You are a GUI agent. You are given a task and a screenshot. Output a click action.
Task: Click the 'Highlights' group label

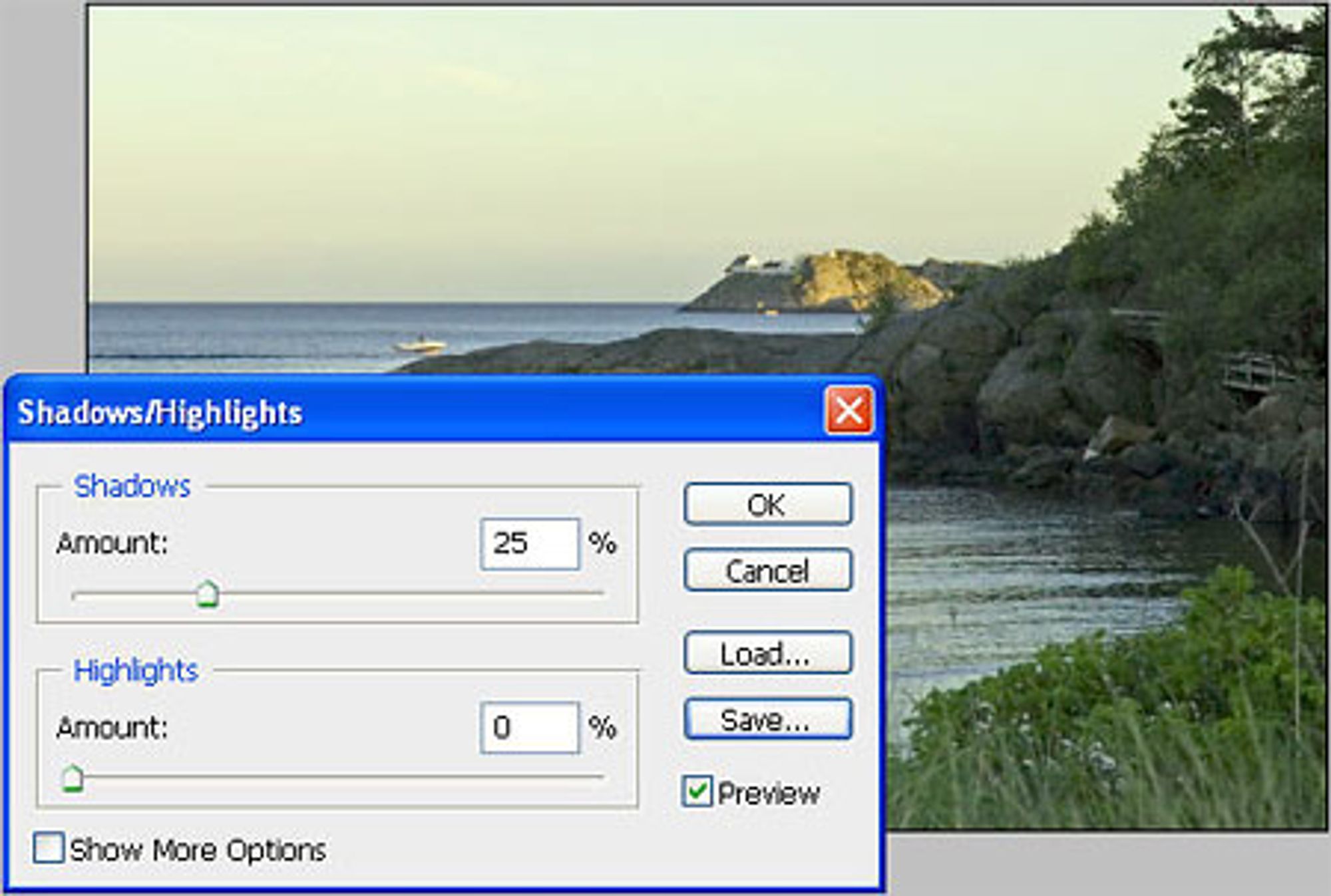(136, 671)
